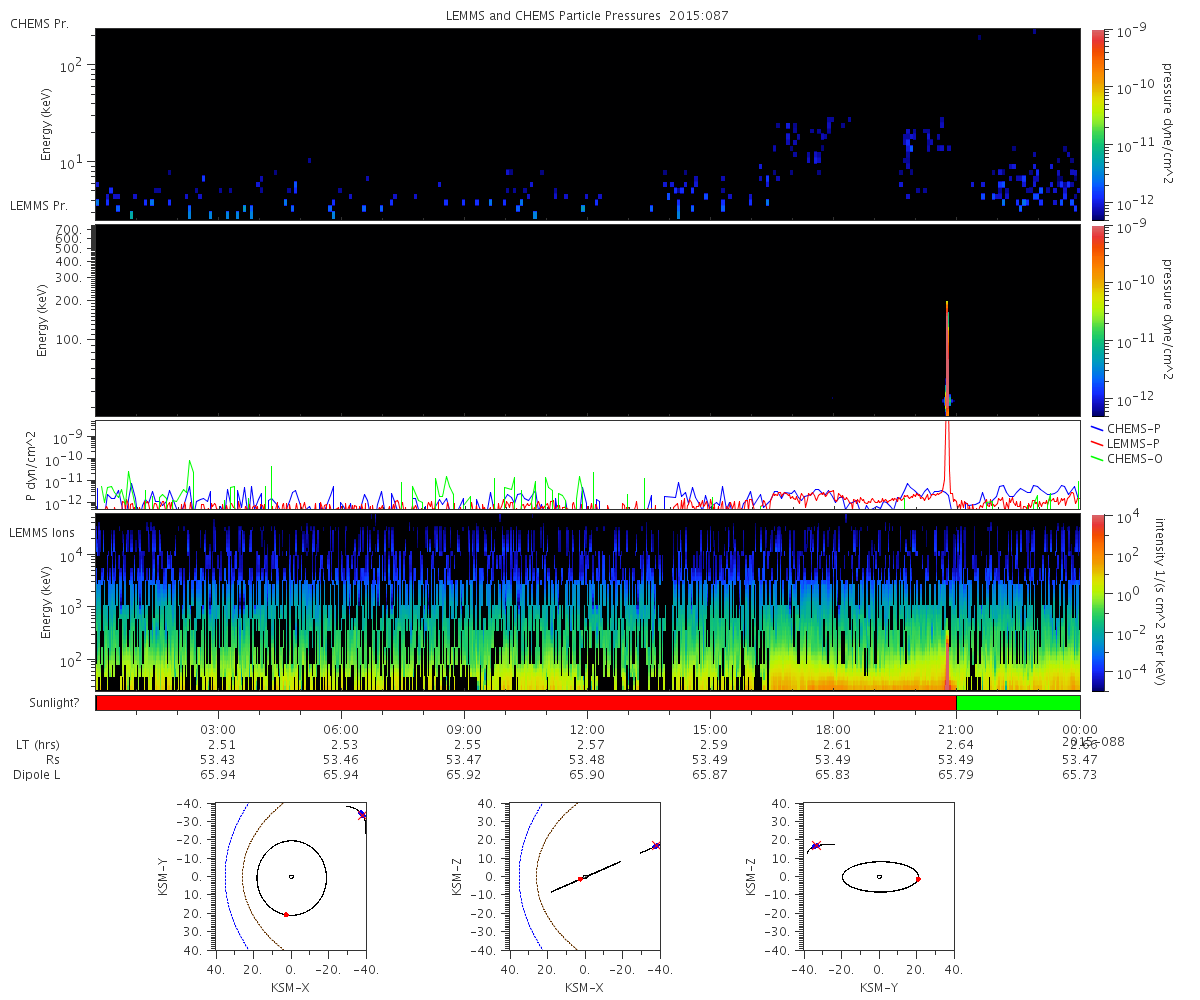Click the plot title 'LEMMS and CHEMS Particle Pressures 2015:087'
This screenshot has width=1200, height=1000.
point(587,16)
